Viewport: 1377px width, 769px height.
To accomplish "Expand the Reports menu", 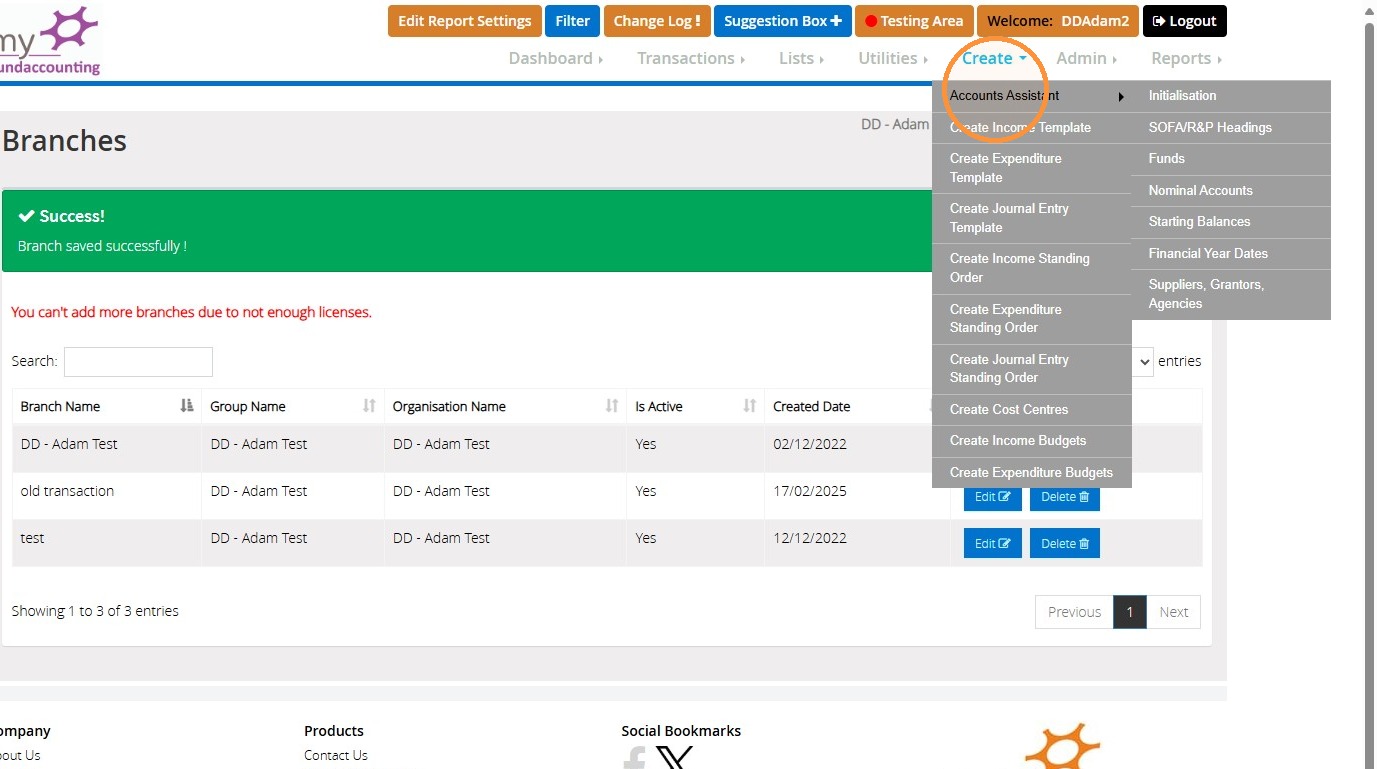I will tap(1186, 58).
